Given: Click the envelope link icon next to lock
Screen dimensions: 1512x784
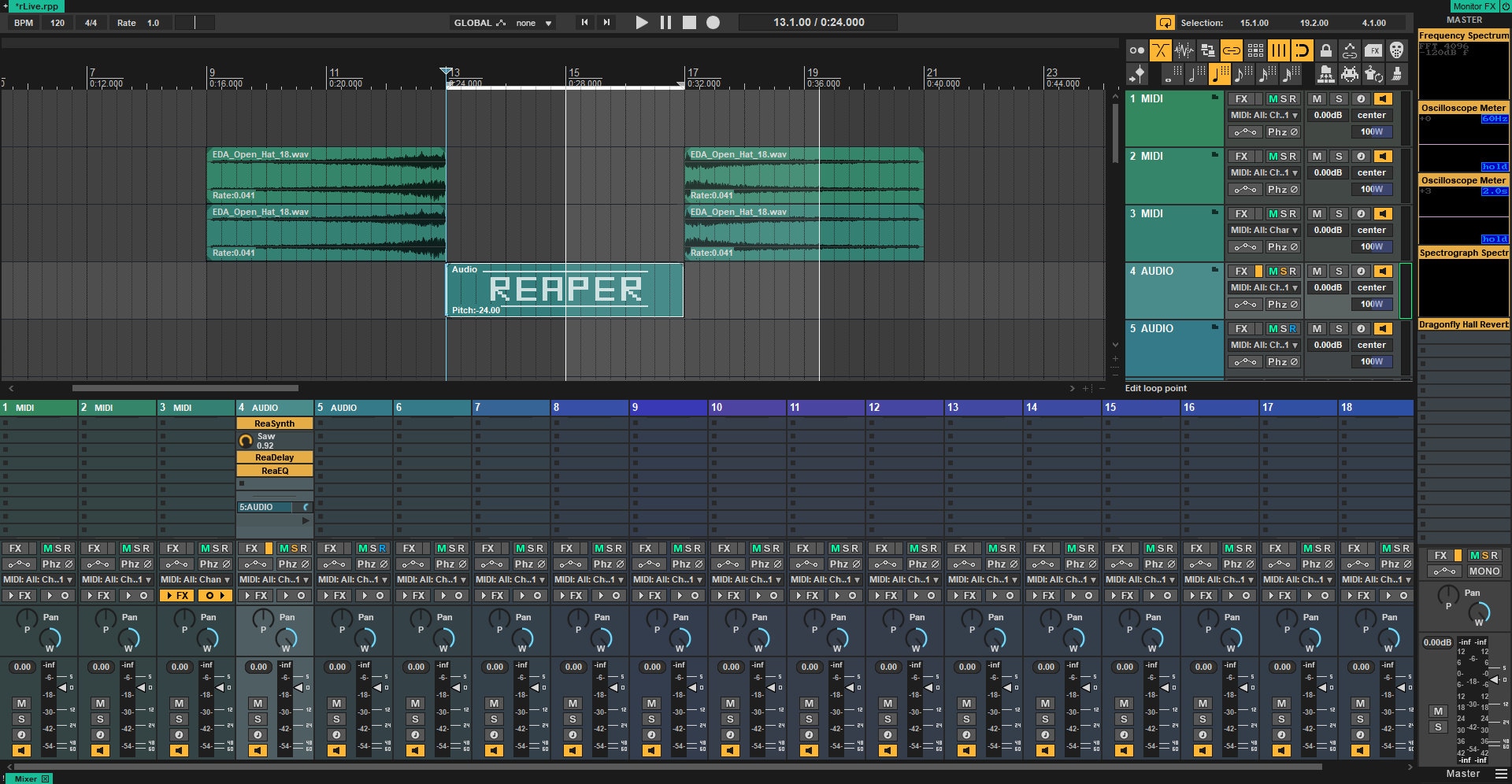Looking at the screenshot, I should click(1350, 50).
